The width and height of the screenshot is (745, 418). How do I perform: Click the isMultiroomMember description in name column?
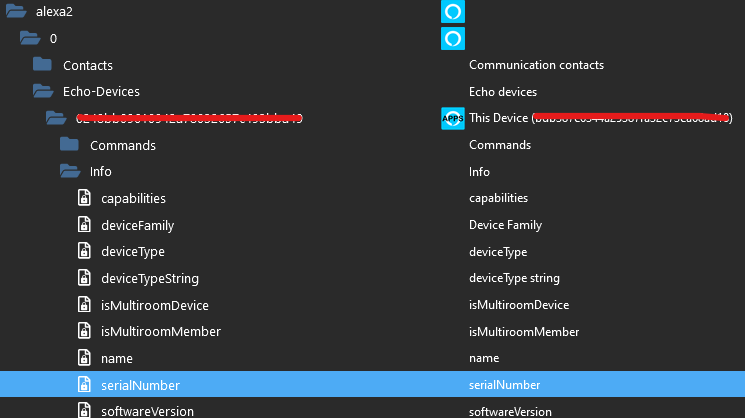524,332
